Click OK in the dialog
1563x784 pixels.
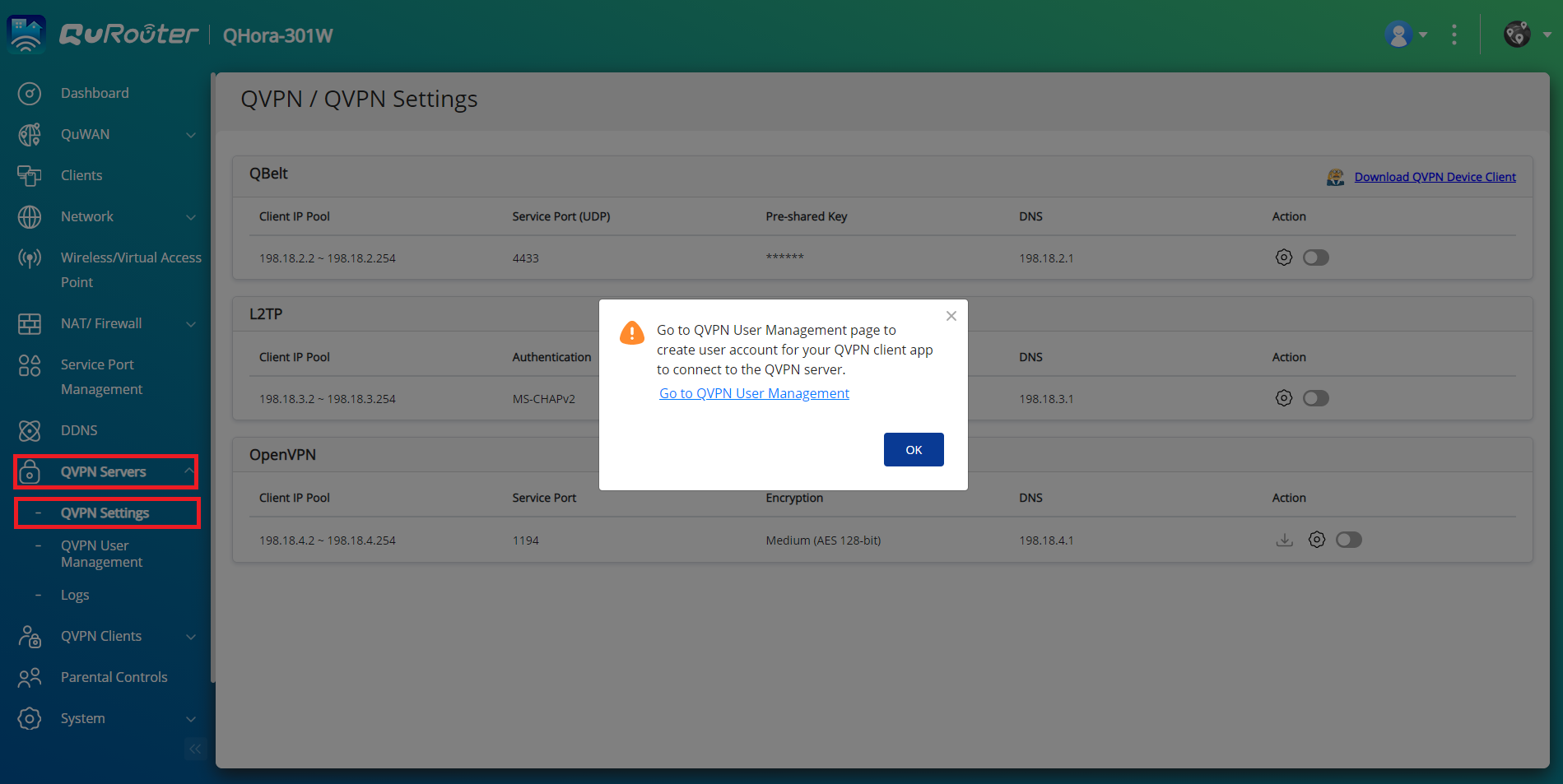[x=914, y=450]
